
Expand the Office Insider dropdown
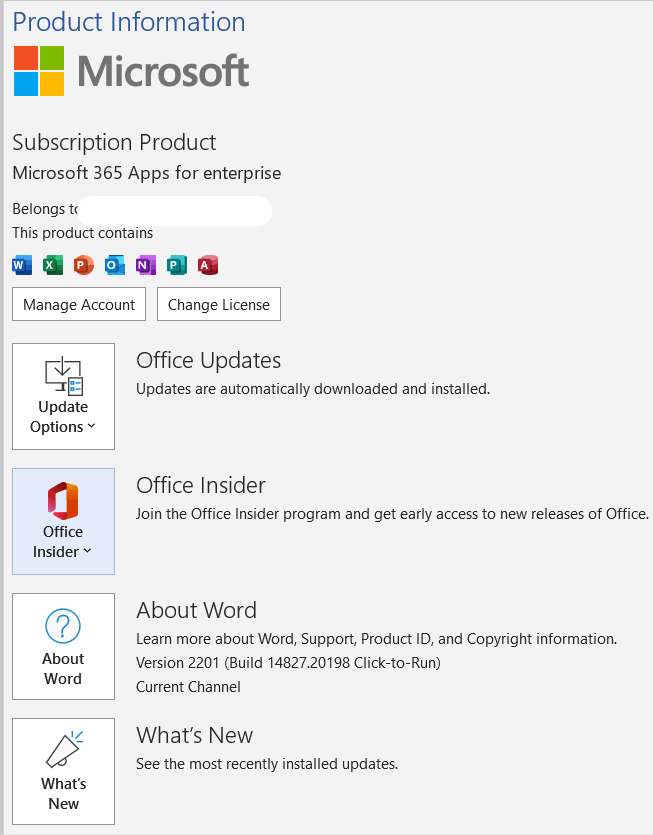[x=63, y=521]
